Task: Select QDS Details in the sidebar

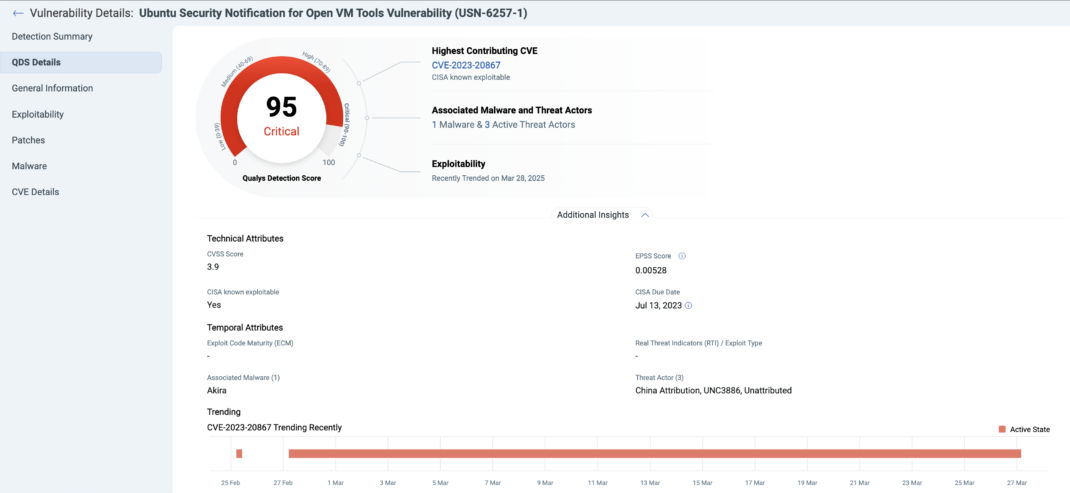Action: [x=81, y=62]
